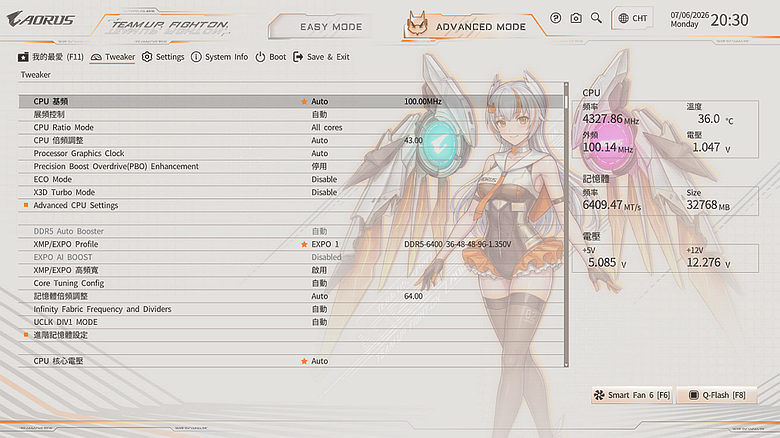This screenshot has width=780, height=438.
Task: Click the settings list scrollbar
Action: point(566,224)
